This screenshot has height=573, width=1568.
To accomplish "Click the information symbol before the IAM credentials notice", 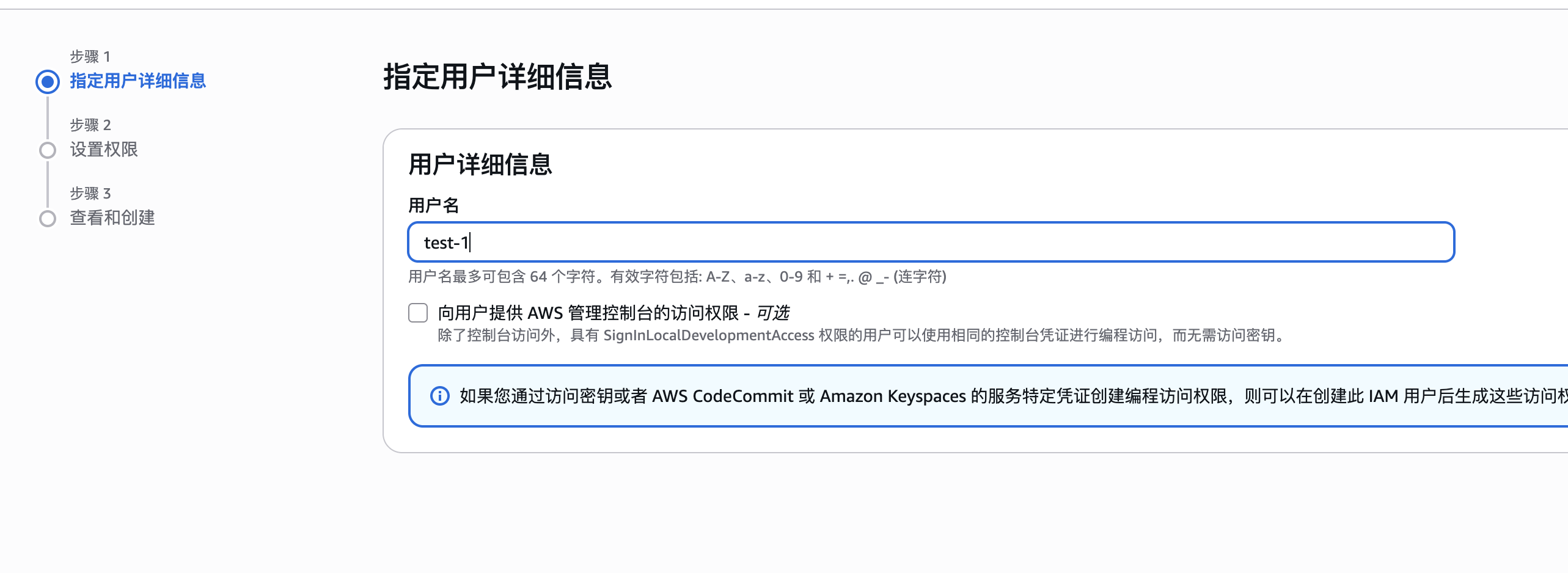I will [x=438, y=396].
